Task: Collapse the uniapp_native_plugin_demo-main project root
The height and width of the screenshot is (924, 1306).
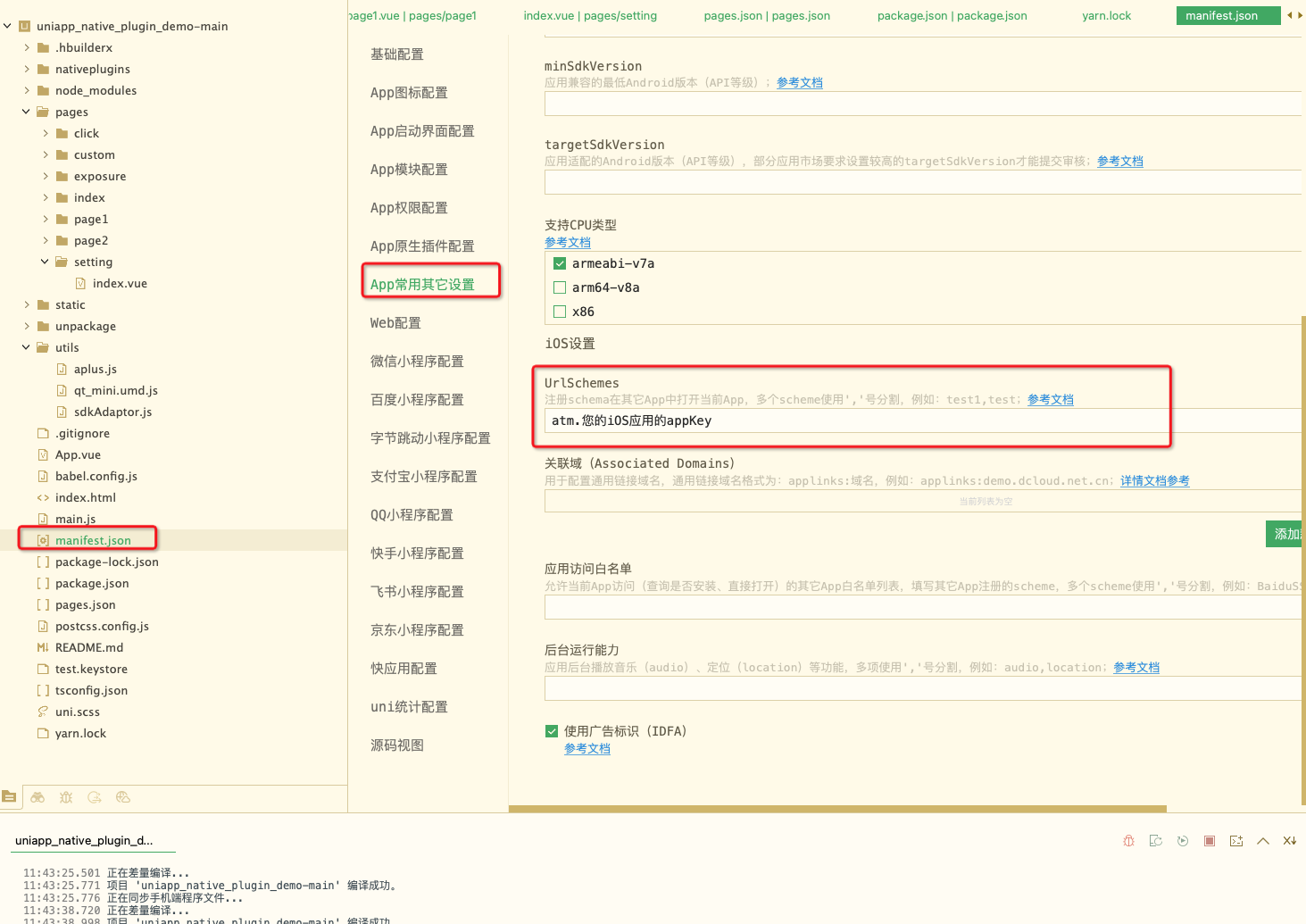Action: (x=7, y=26)
